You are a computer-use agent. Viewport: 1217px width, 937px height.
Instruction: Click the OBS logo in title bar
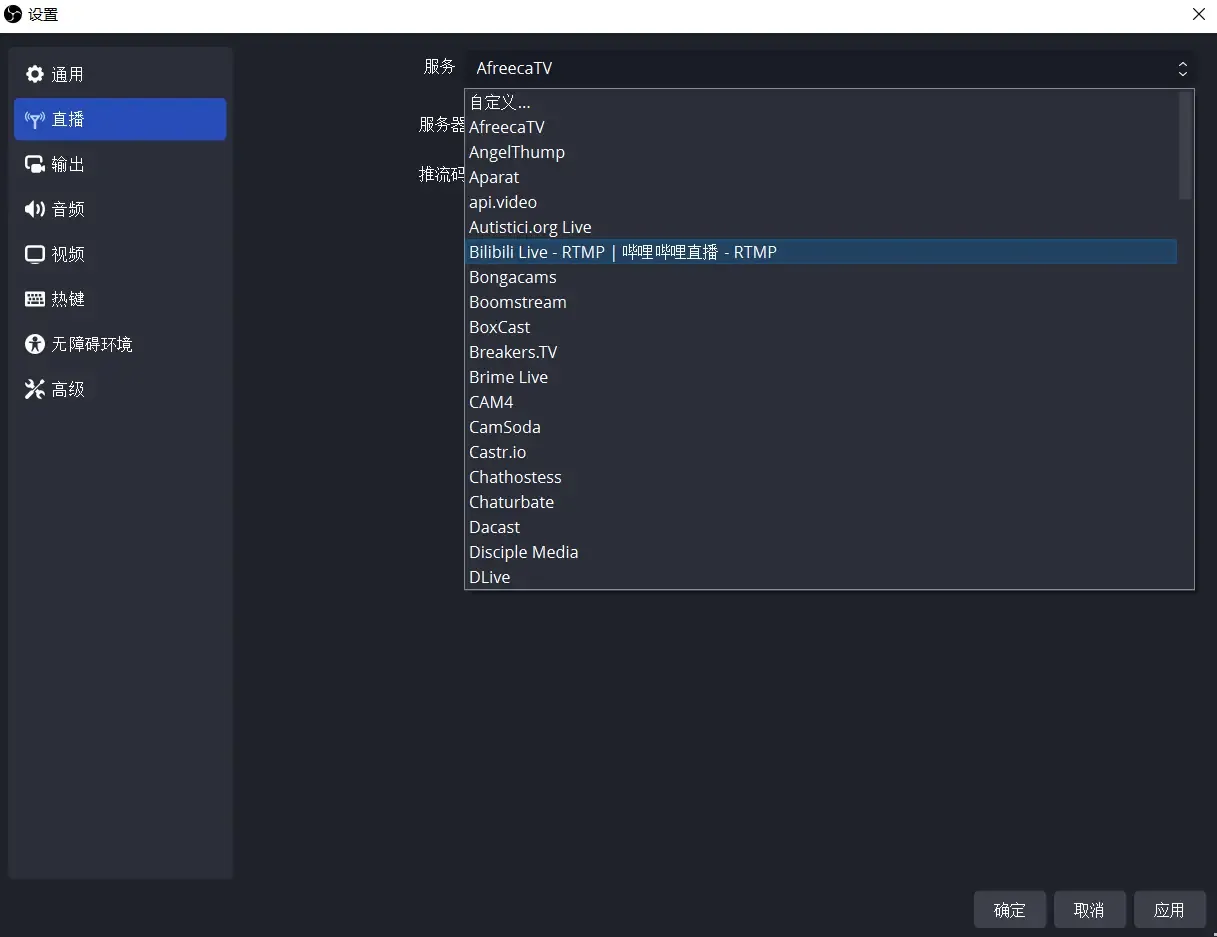click(13, 14)
